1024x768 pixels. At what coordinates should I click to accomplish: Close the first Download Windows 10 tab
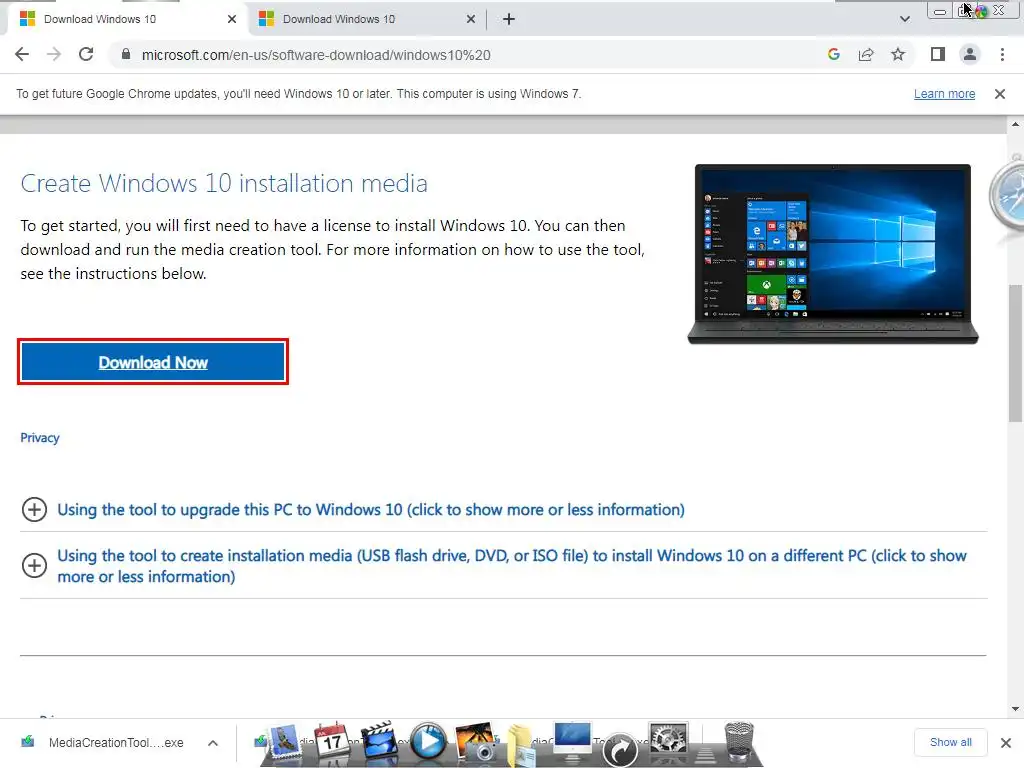pos(232,19)
